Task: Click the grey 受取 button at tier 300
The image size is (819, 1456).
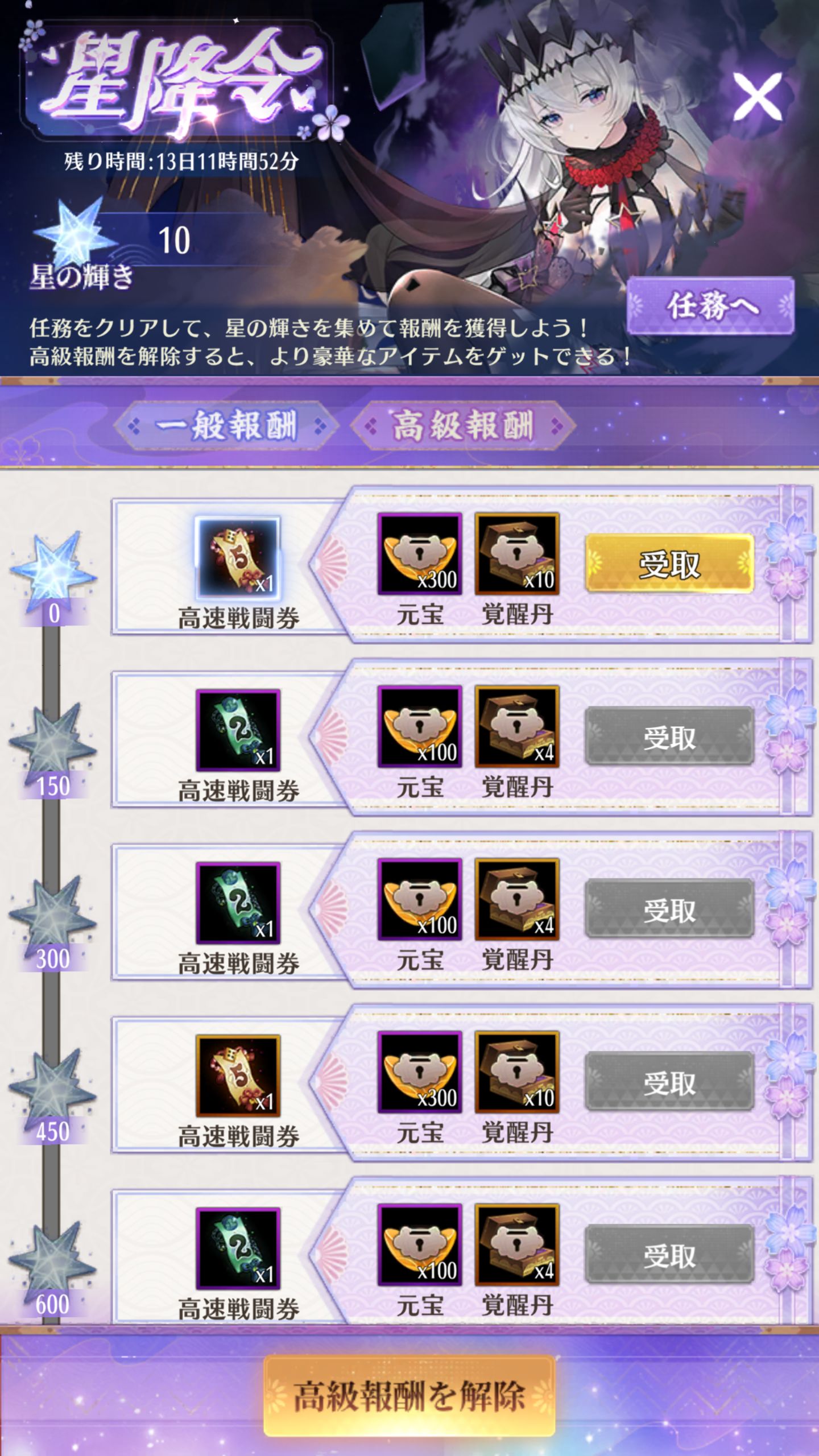Action: tap(669, 909)
